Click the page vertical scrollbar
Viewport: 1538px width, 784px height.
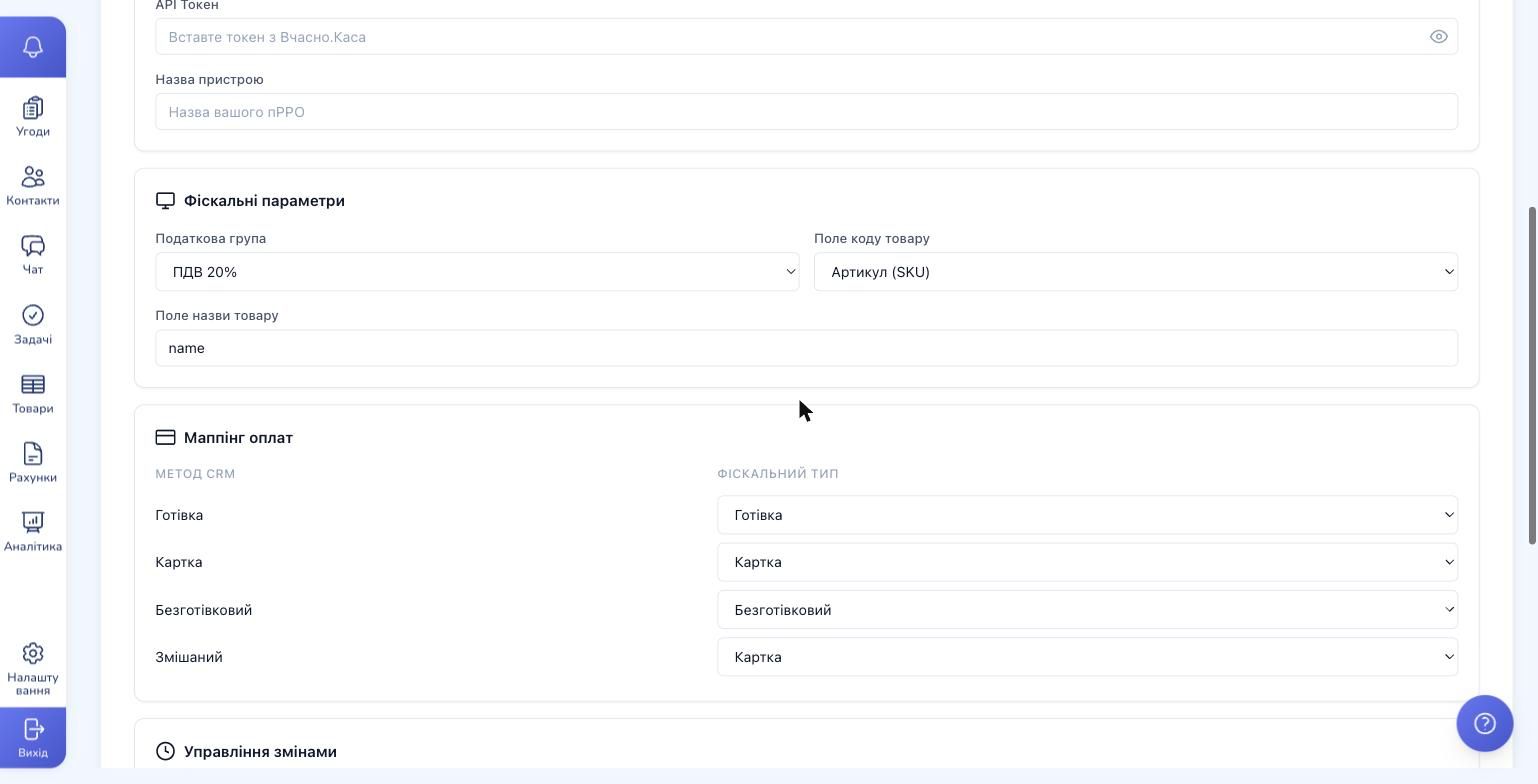pos(1531,376)
